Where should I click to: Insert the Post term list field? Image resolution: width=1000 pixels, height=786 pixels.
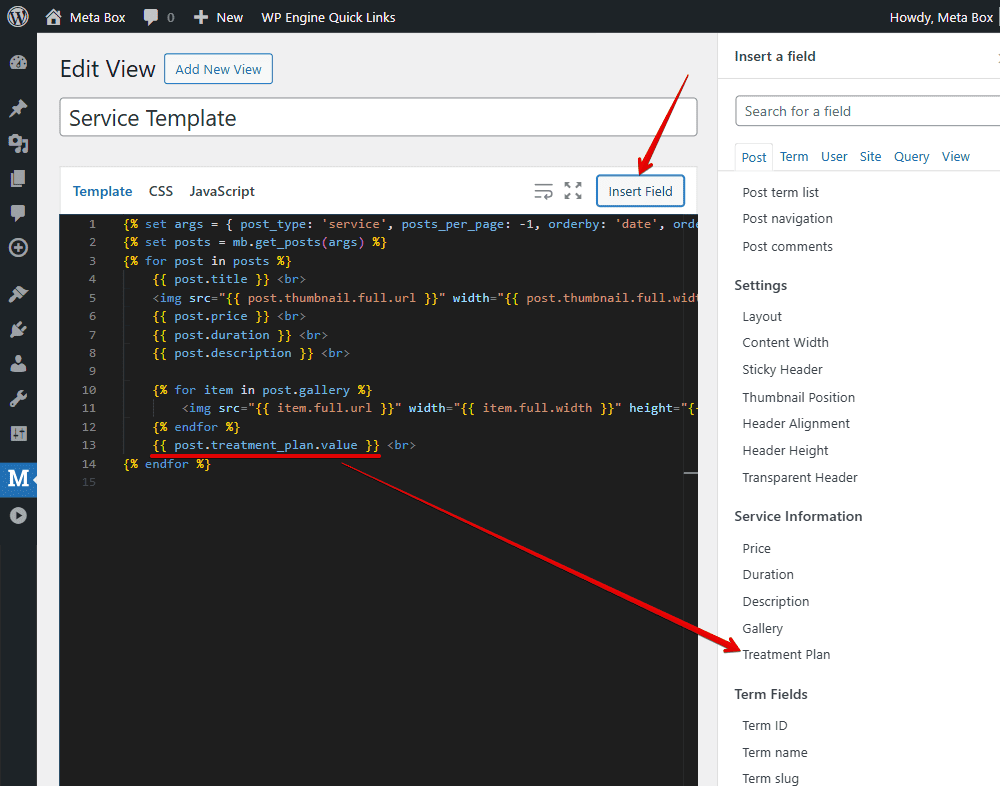coord(781,192)
